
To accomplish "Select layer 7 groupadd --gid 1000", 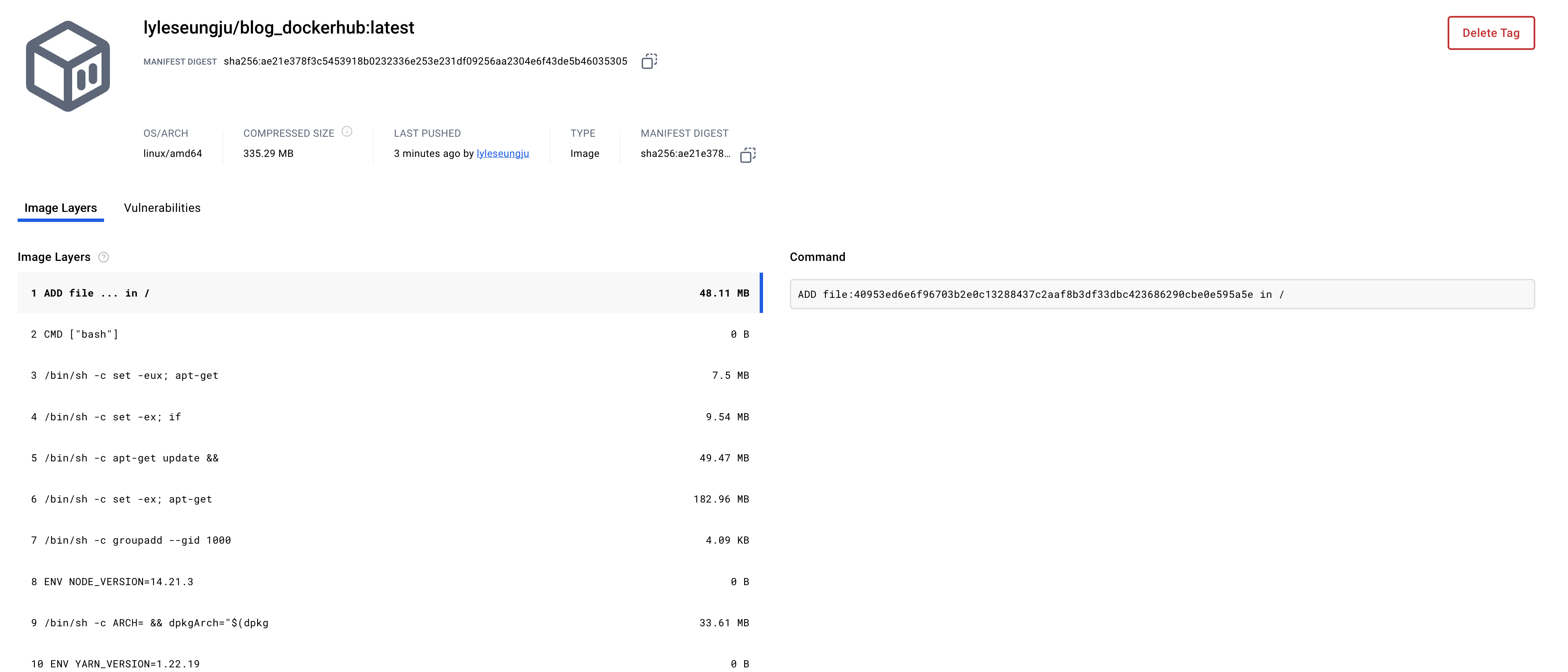I will (x=390, y=540).
